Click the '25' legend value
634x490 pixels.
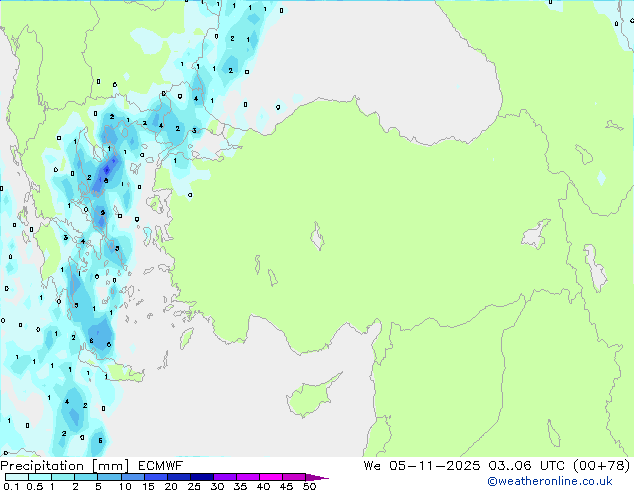coord(194,486)
